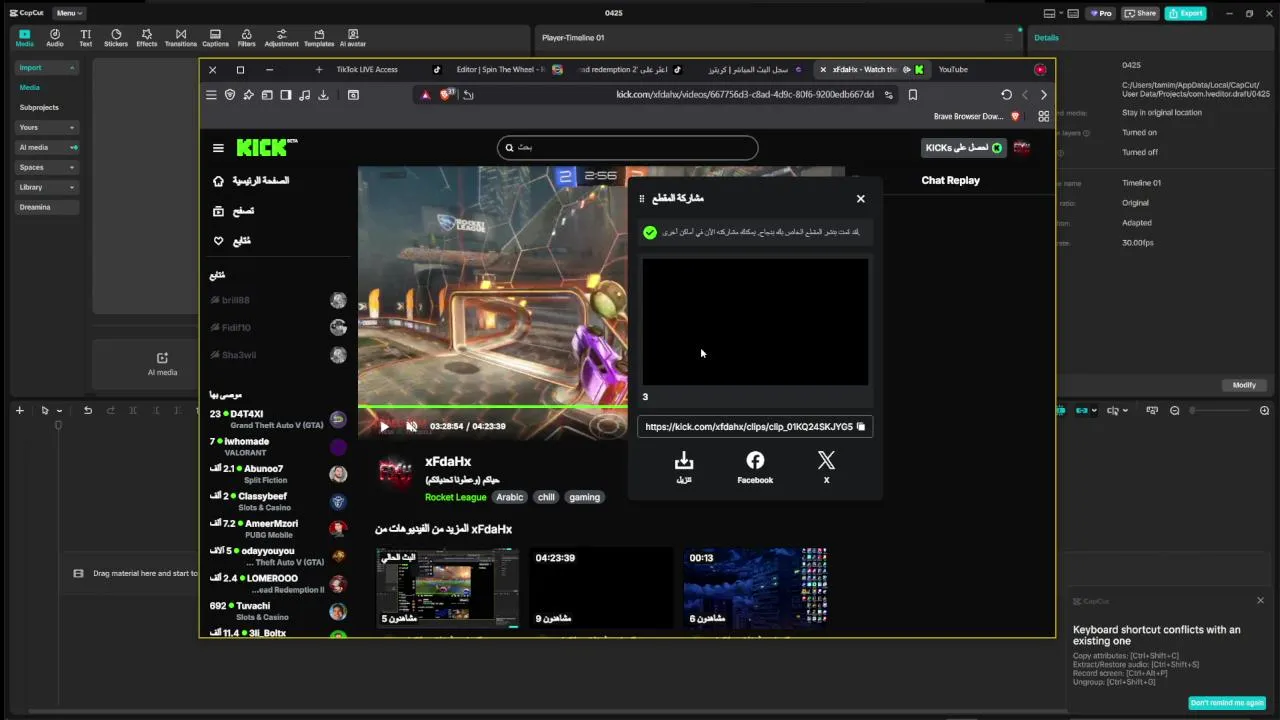1280x720 pixels.
Task: Play the Kick video
Action: point(384,426)
